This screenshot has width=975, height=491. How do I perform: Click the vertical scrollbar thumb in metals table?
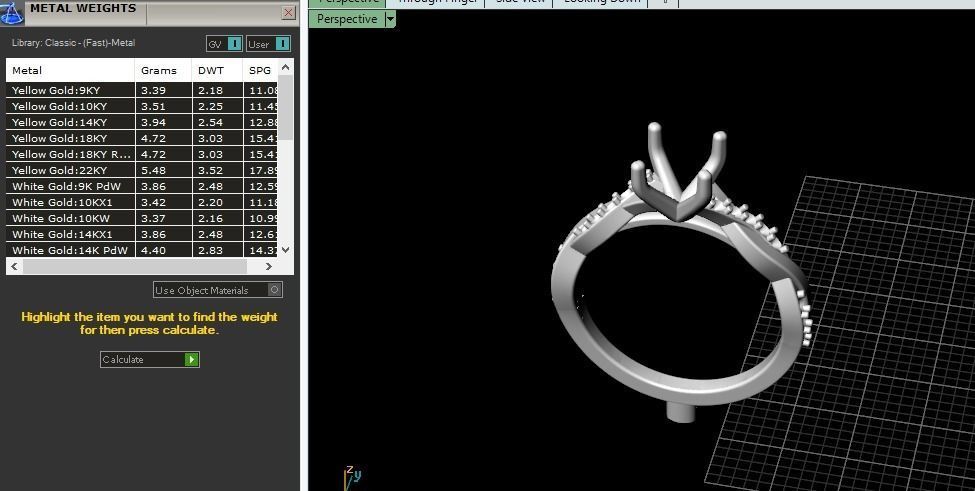tap(285, 108)
